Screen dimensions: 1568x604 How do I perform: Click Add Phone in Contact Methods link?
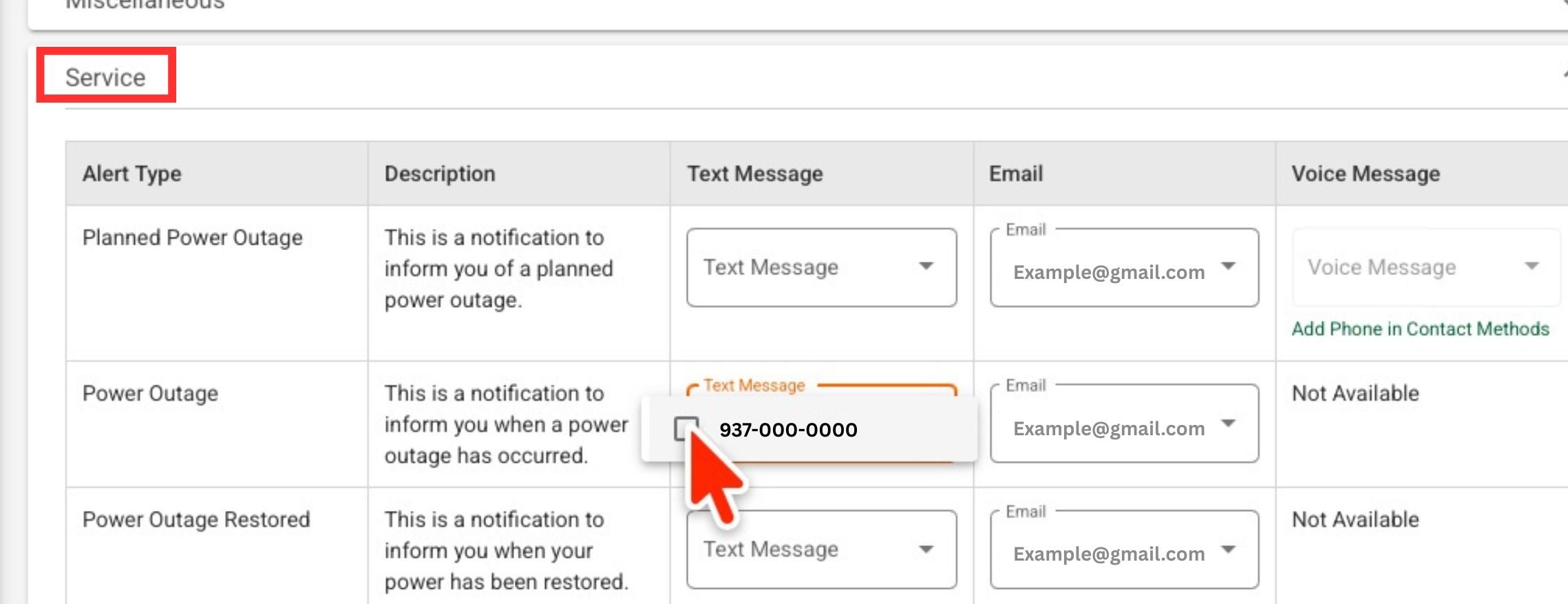point(1420,329)
